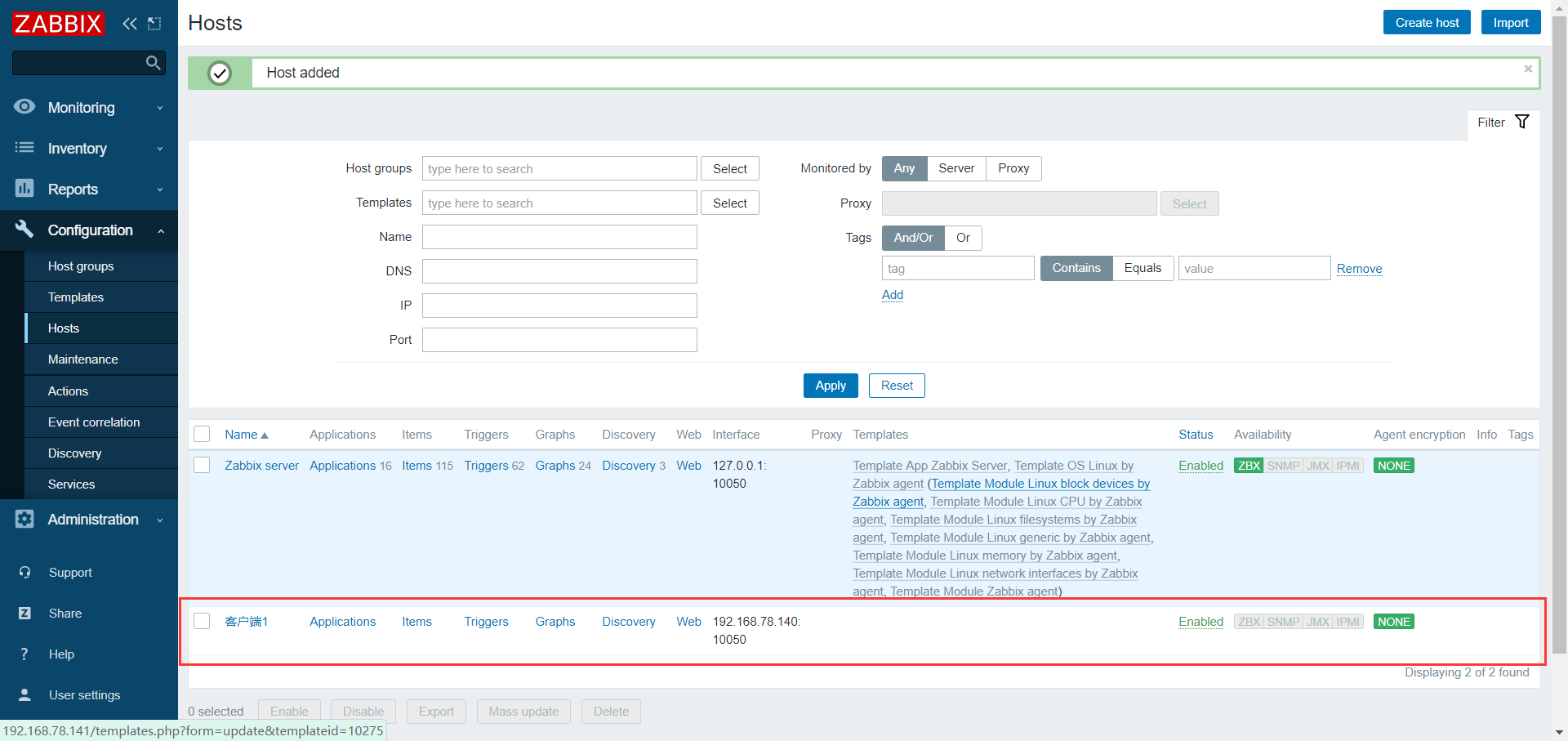Check the 客户端1 row checkbox
The height and width of the screenshot is (741, 1568).
[x=202, y=621]
